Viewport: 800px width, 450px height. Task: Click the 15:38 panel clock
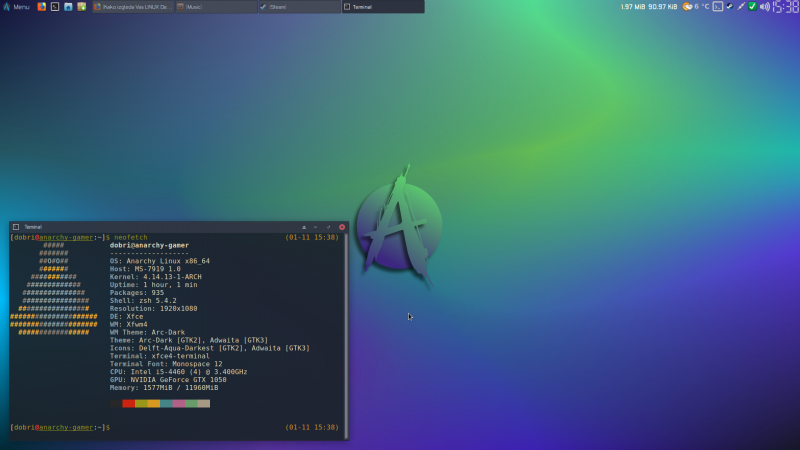(x=786, y=7)
